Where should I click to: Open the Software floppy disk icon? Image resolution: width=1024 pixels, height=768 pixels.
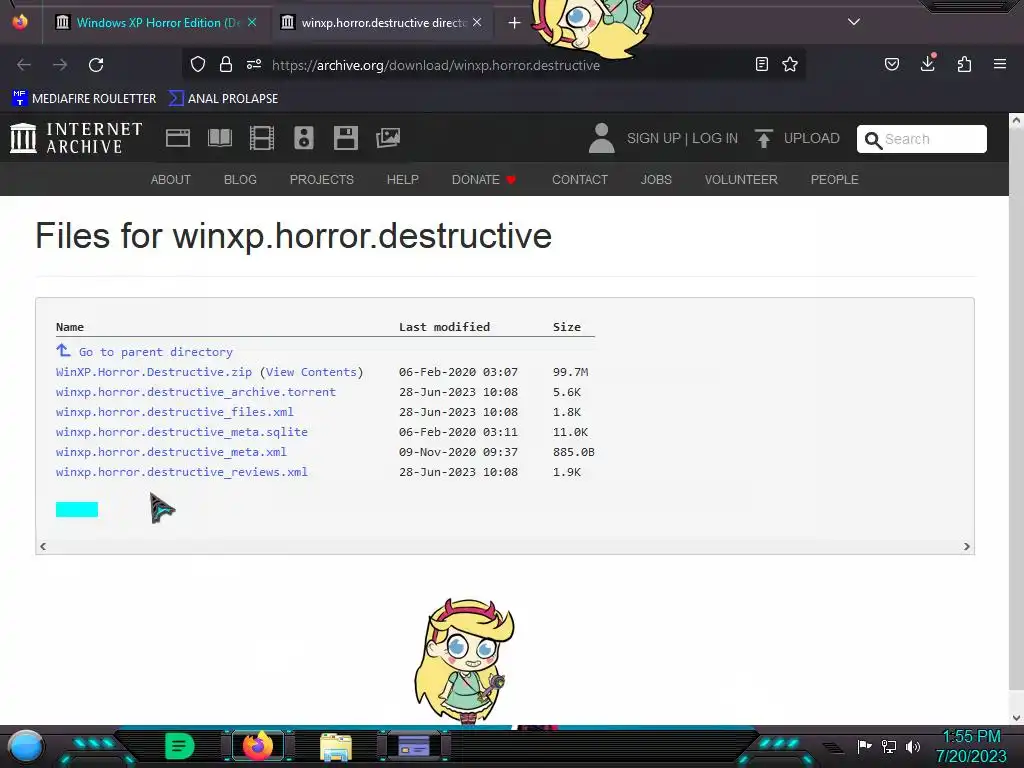pos(345,138)
